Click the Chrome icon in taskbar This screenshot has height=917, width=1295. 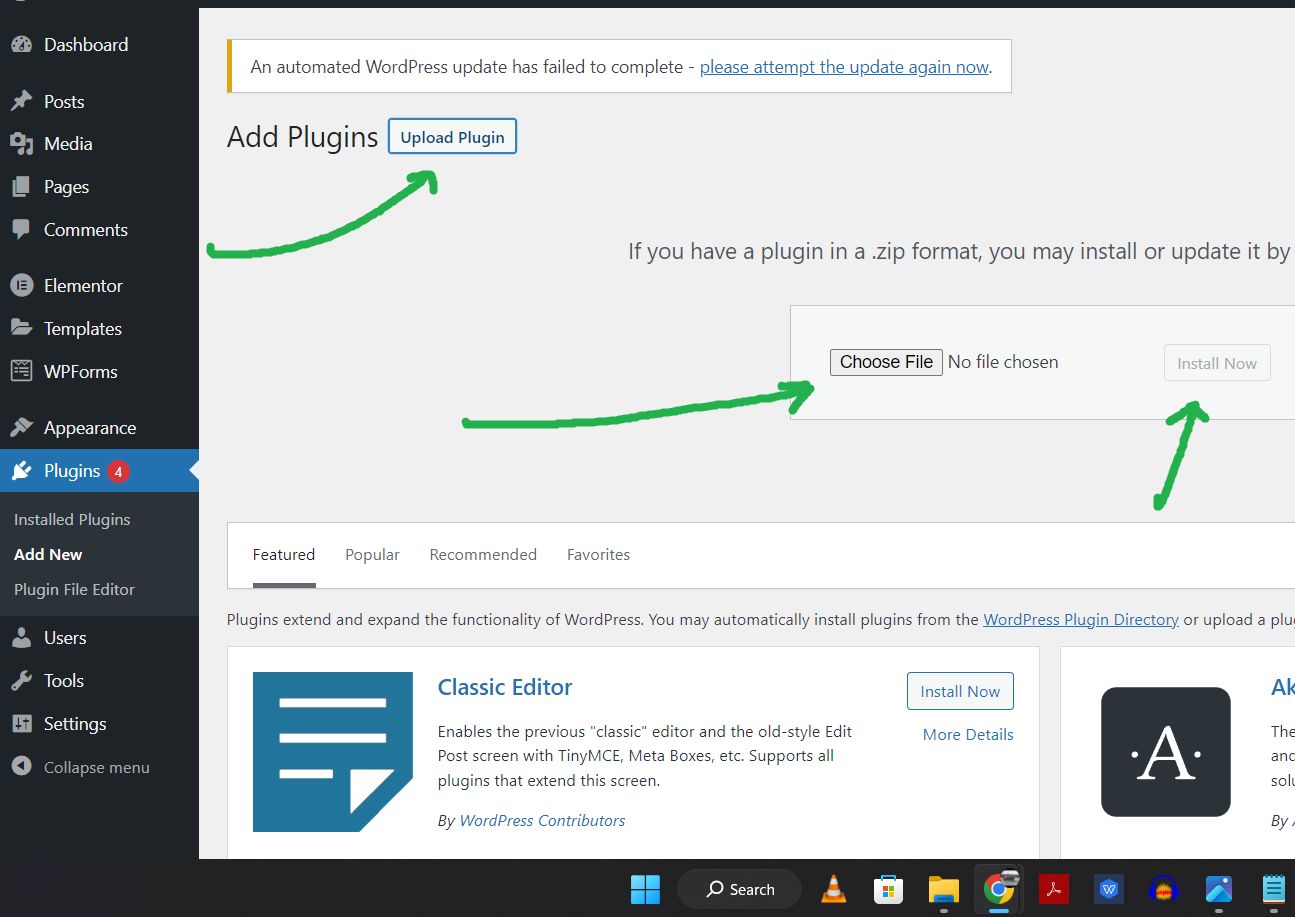pos(997,889)
